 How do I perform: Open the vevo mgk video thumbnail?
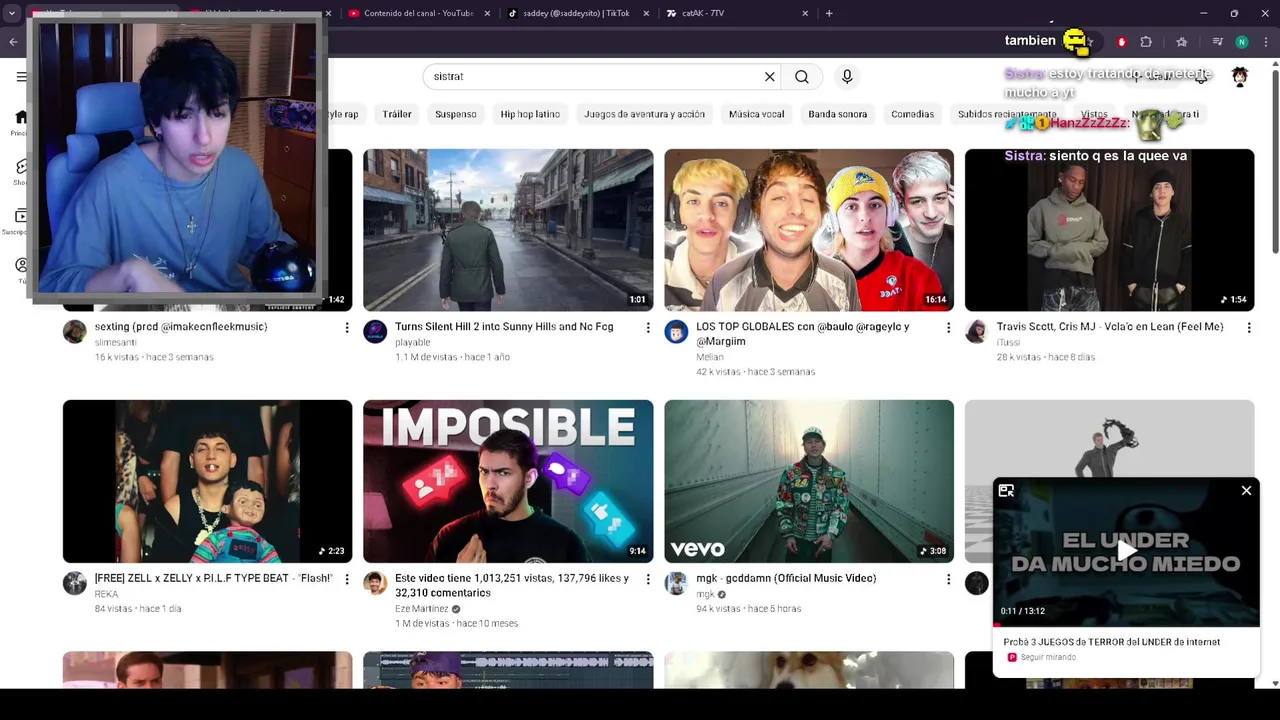pyautogui.click(x=809, y=481)
